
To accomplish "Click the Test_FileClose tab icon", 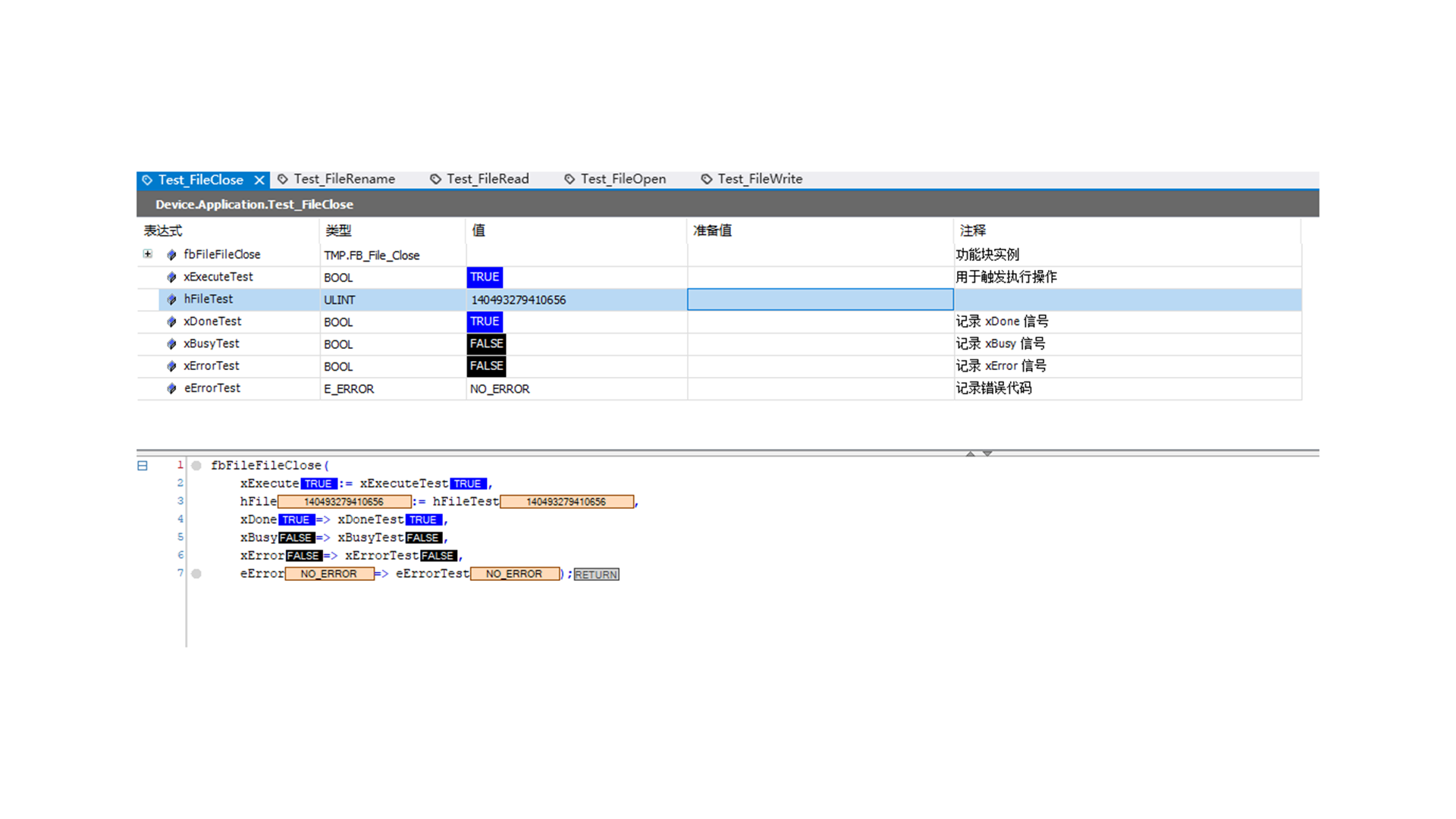I will pyautogui.click(x=147, y=180).
